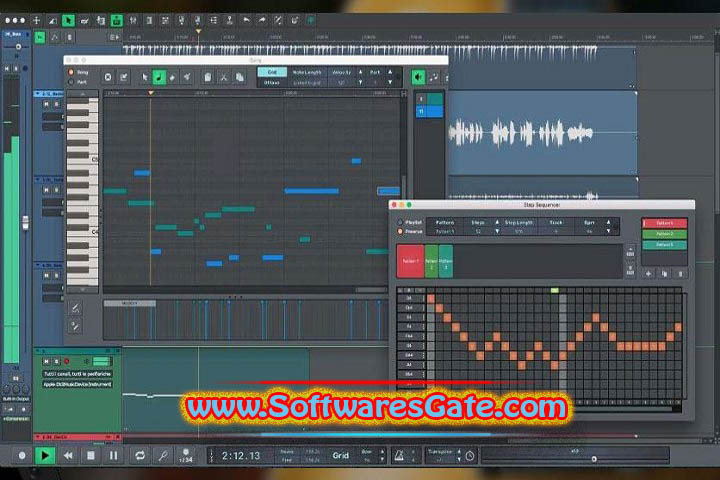Screen dimensions: 720x480
Task: Select the Freerun radio button in Step Sequencer
Action: tap(400, 232)
